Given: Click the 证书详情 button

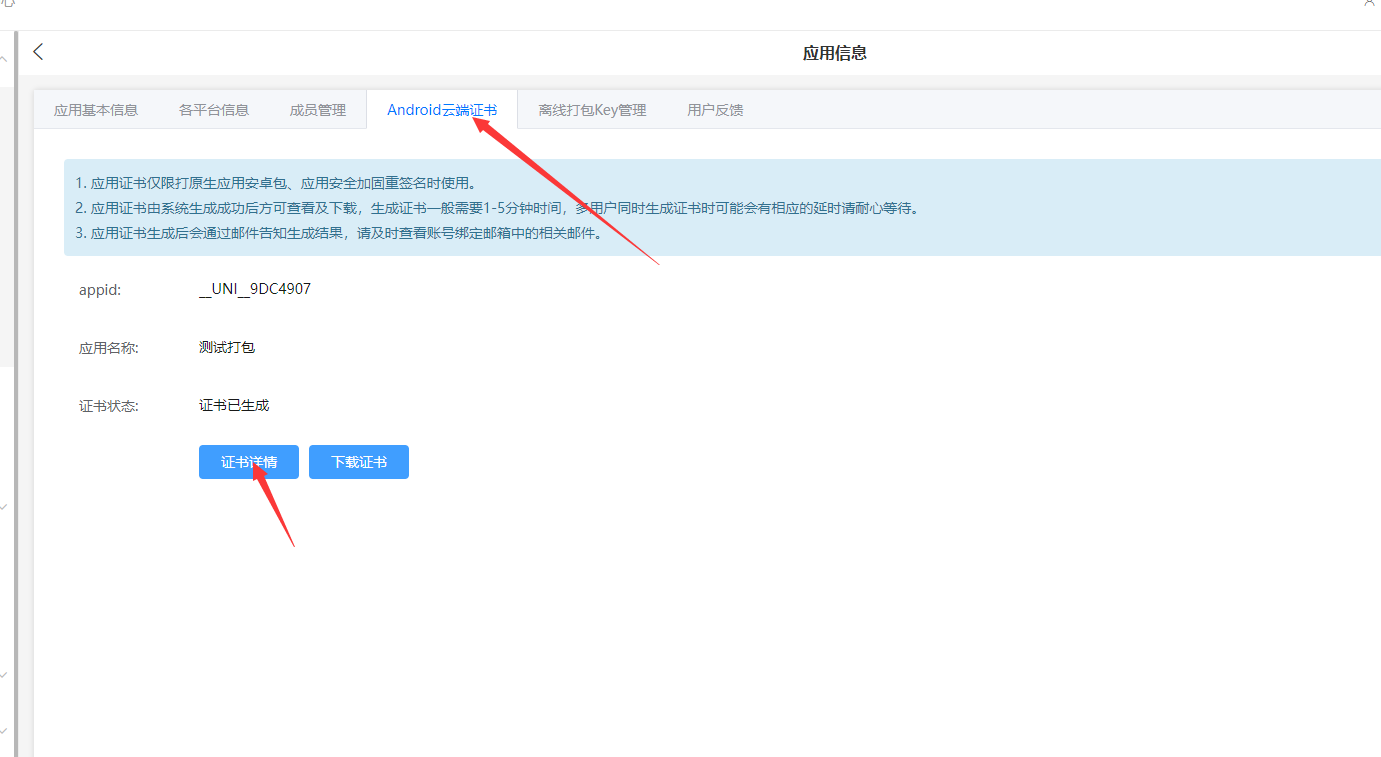Looking at the screenshot, I should (249, 462).
